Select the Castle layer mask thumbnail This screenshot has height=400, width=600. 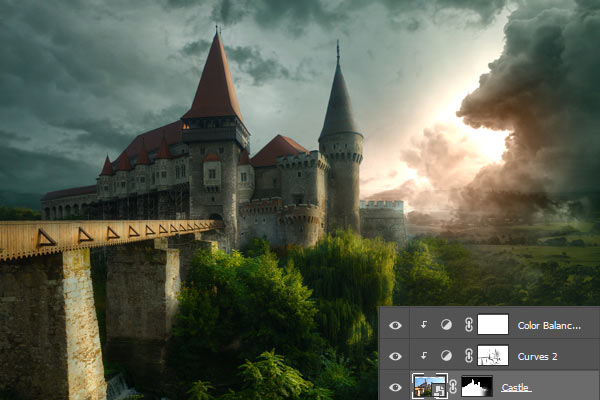pos(477,387)
